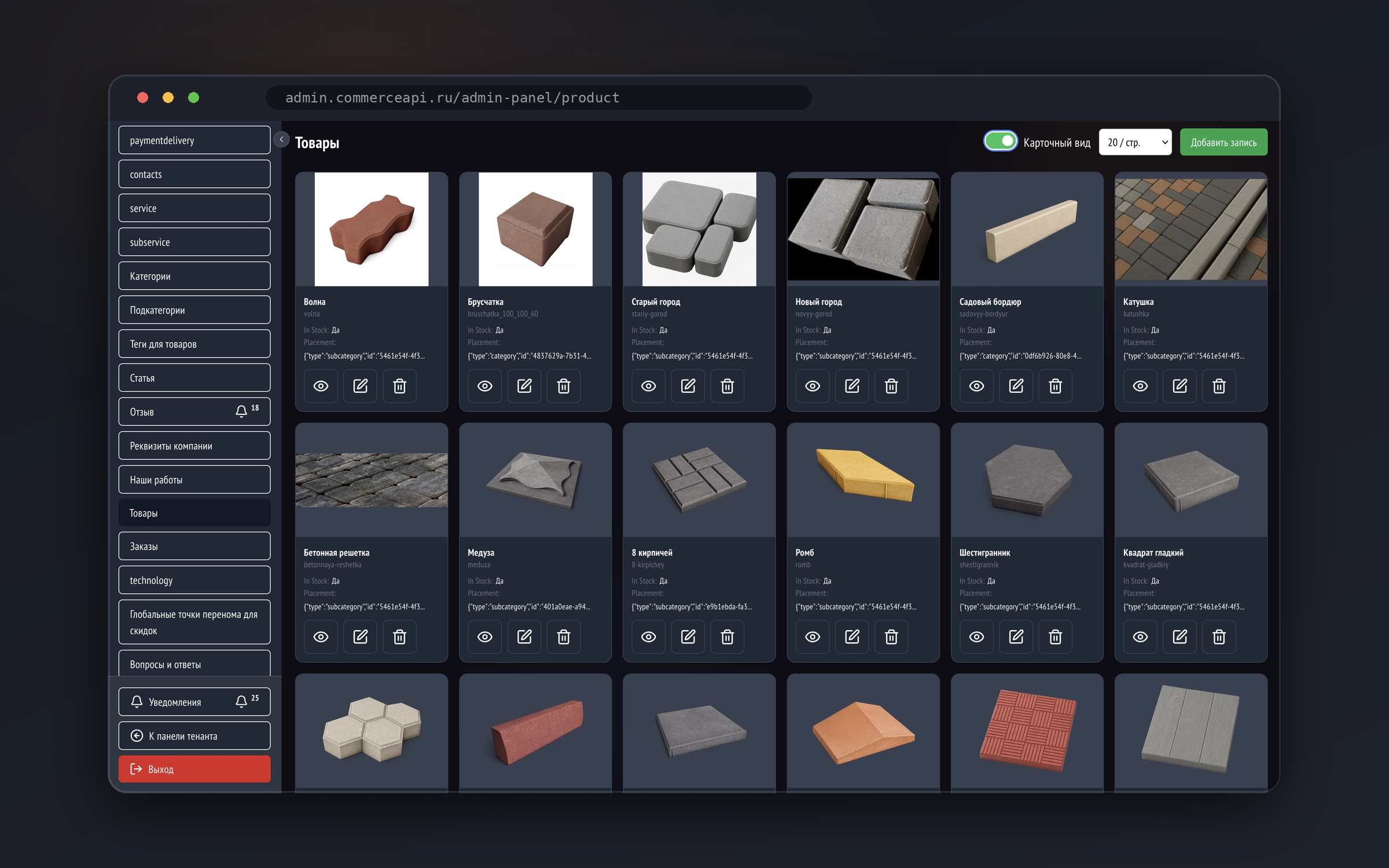
Task: Click the red Выход logout button
Action: [194, 769]
